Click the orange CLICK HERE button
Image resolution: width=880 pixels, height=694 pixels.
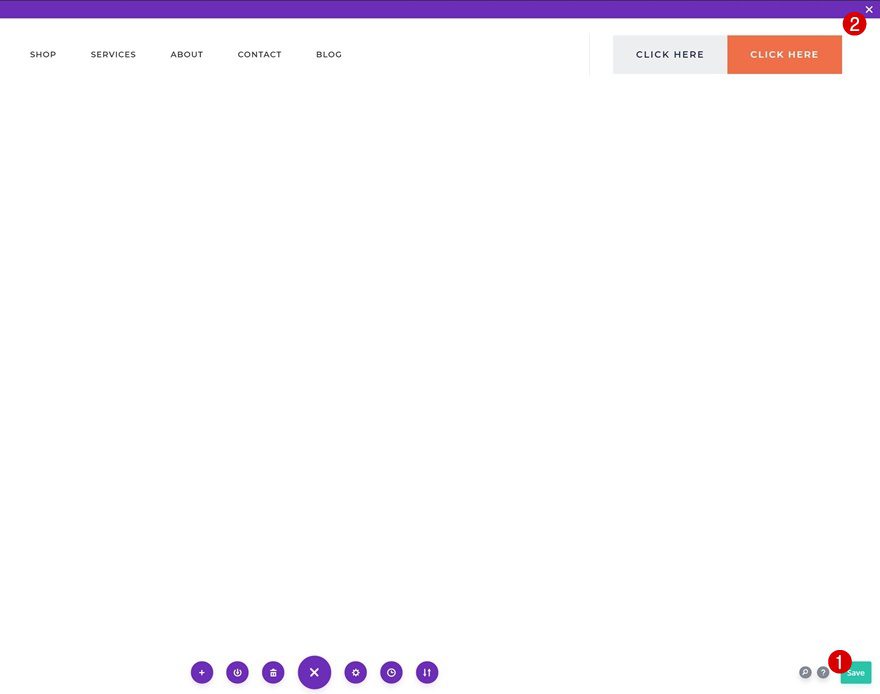[784, 54]
